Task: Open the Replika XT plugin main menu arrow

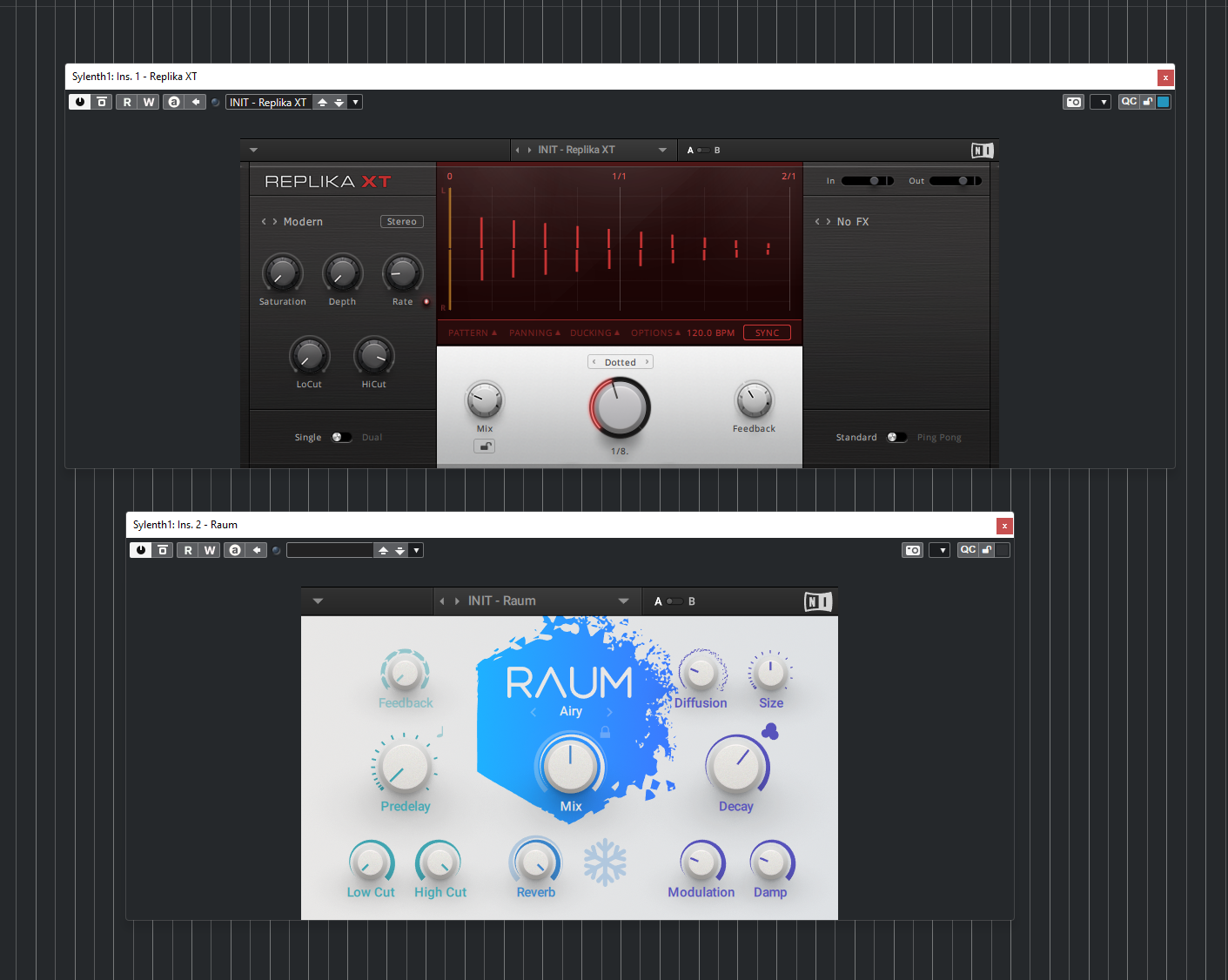Action: [x=253, y=150]
